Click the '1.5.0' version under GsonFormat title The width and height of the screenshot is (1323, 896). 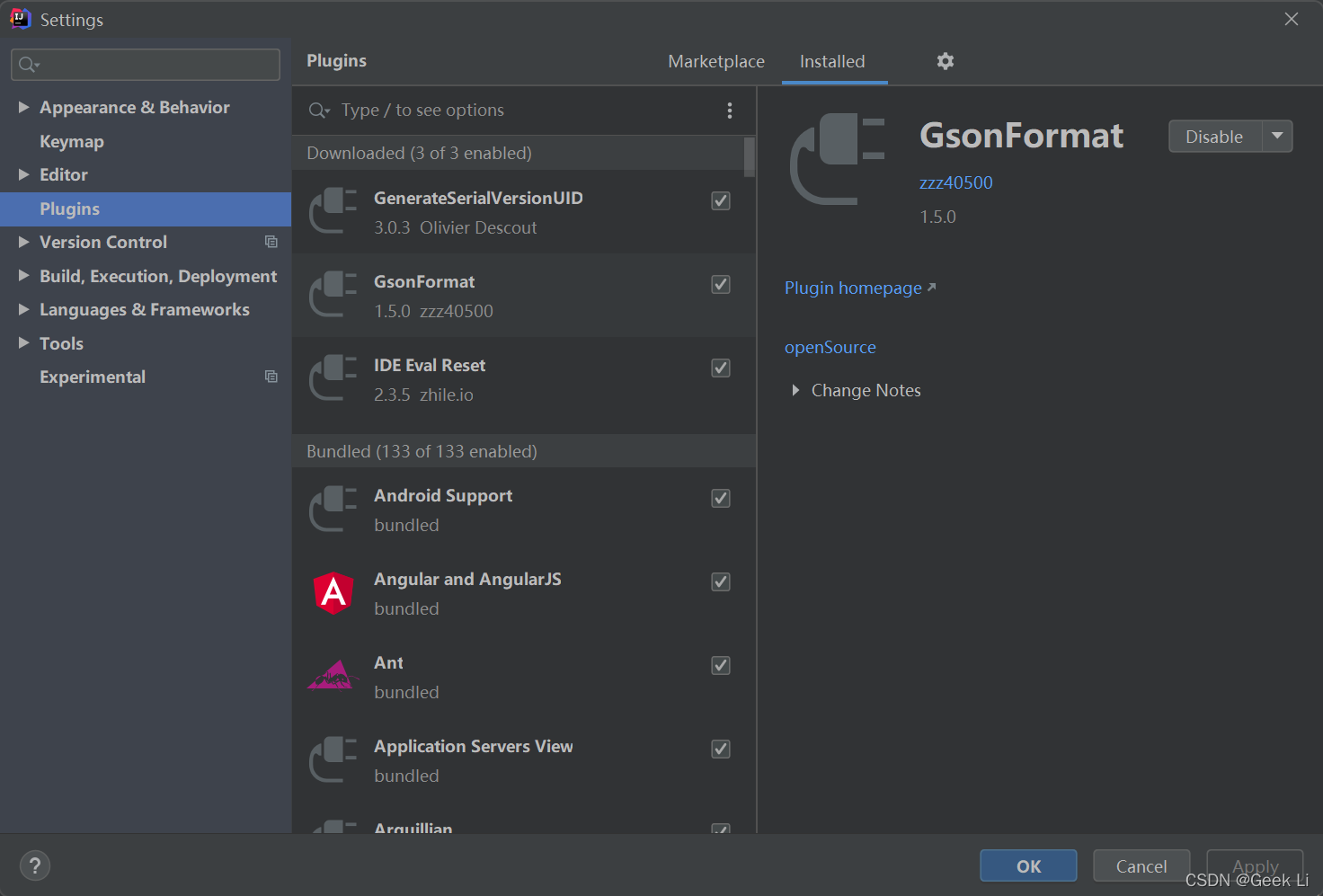coord(937,217)
